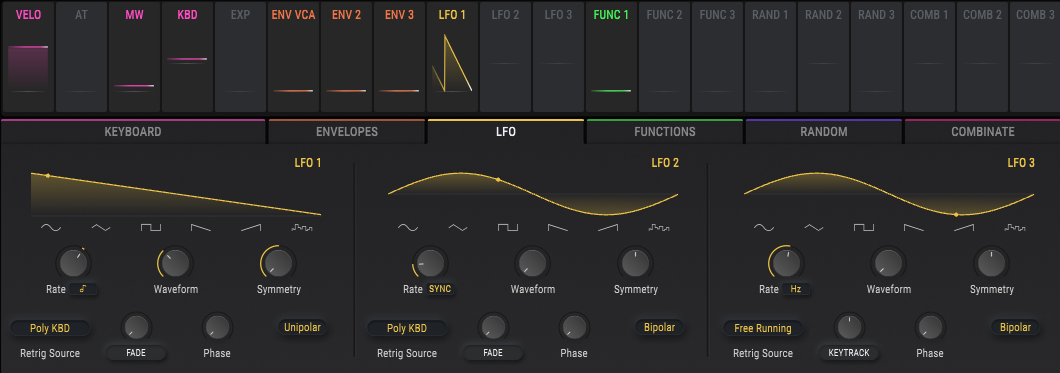1060x373 pixels.
Task: Choose falling sawtooth icon in LFO 2
Action: [x=558, y=228]
